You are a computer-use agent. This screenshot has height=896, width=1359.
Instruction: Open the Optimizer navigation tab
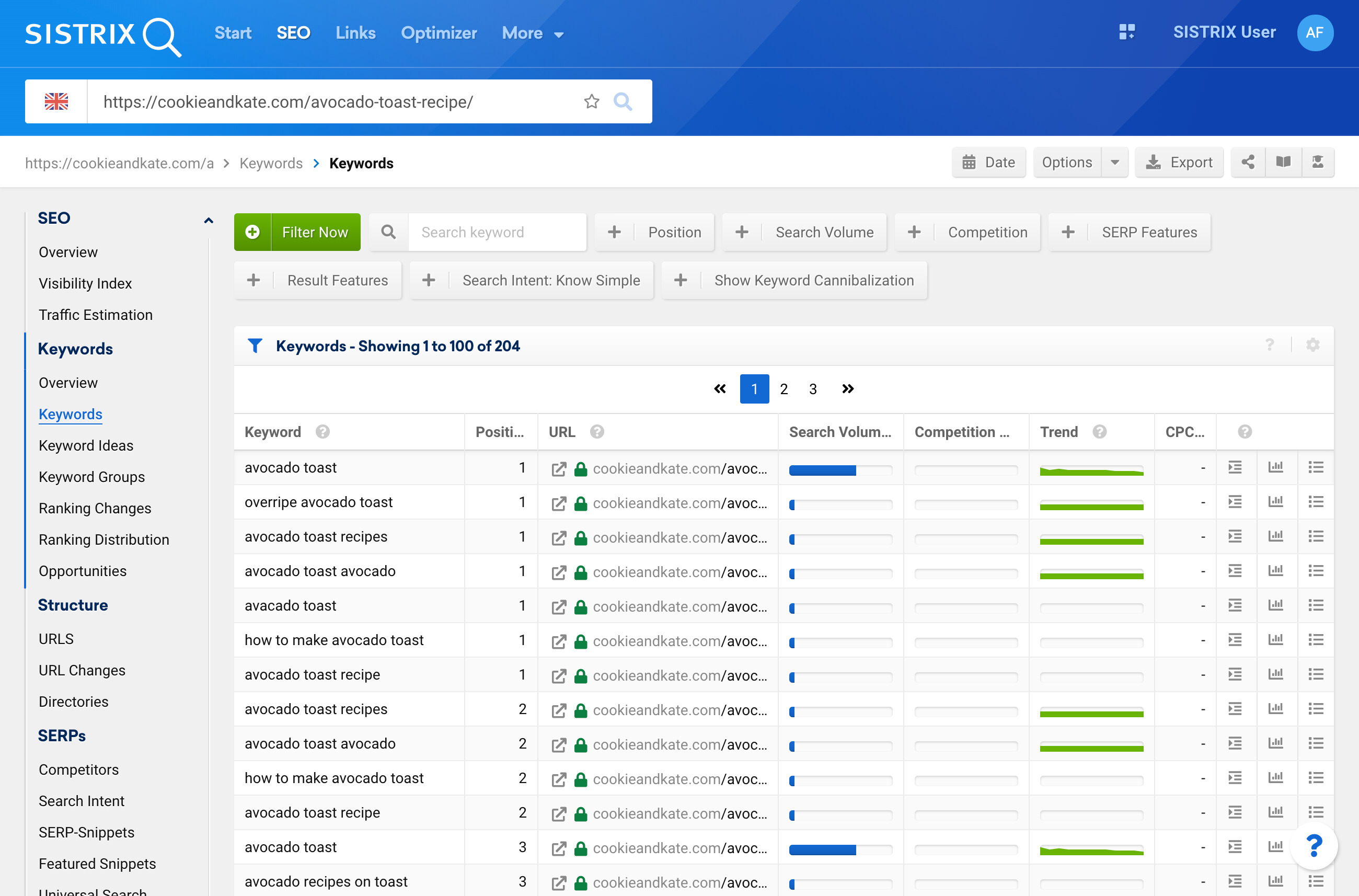pyautogui.click(x=439, y=33)
